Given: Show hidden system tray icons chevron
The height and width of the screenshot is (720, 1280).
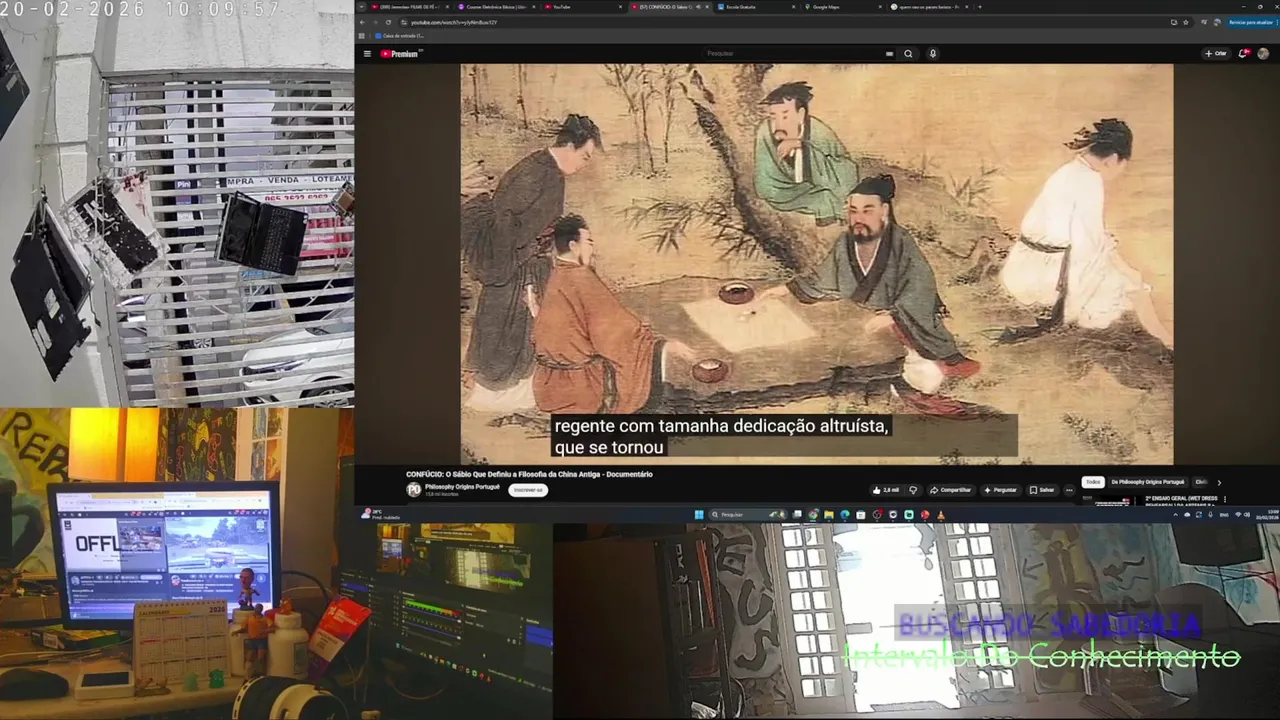Looking at the screenshot, I should [1176, 515].
